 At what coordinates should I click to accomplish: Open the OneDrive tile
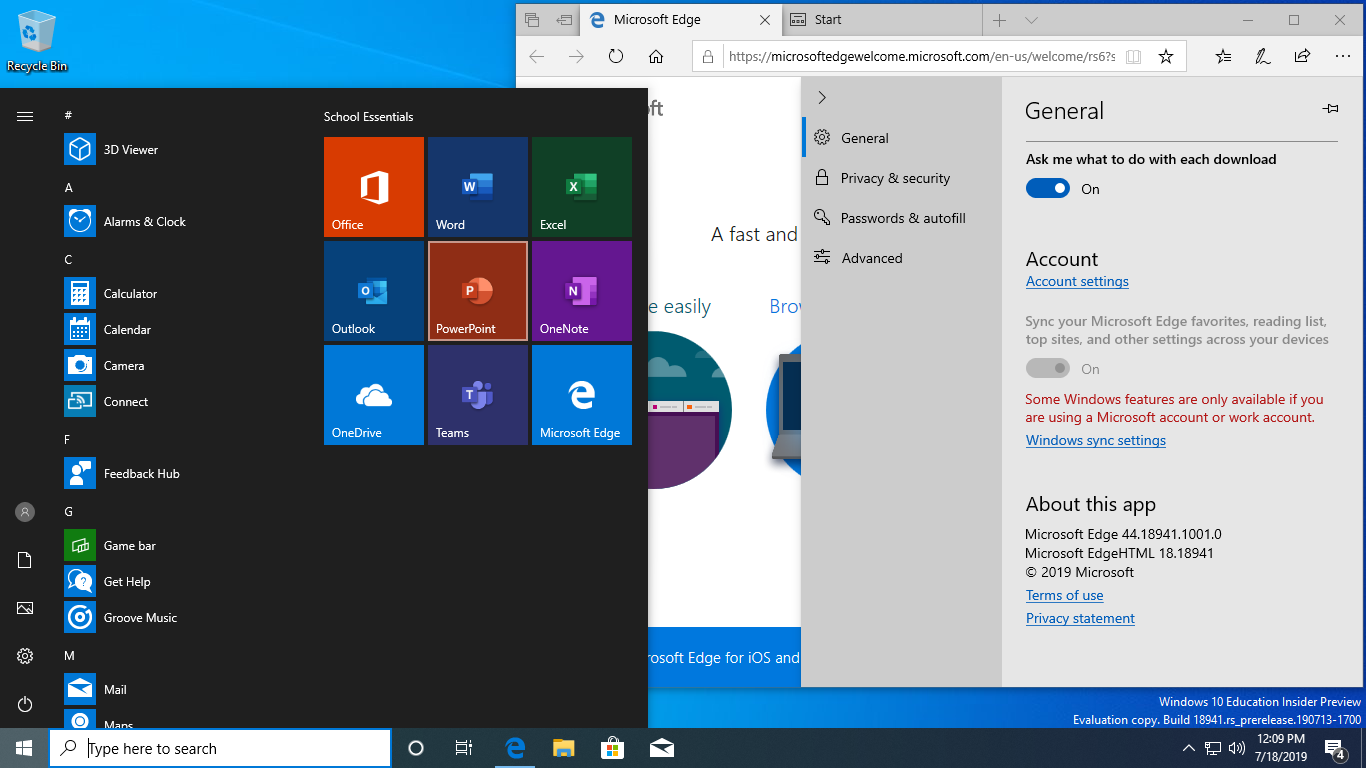click(x=374, y=395)
